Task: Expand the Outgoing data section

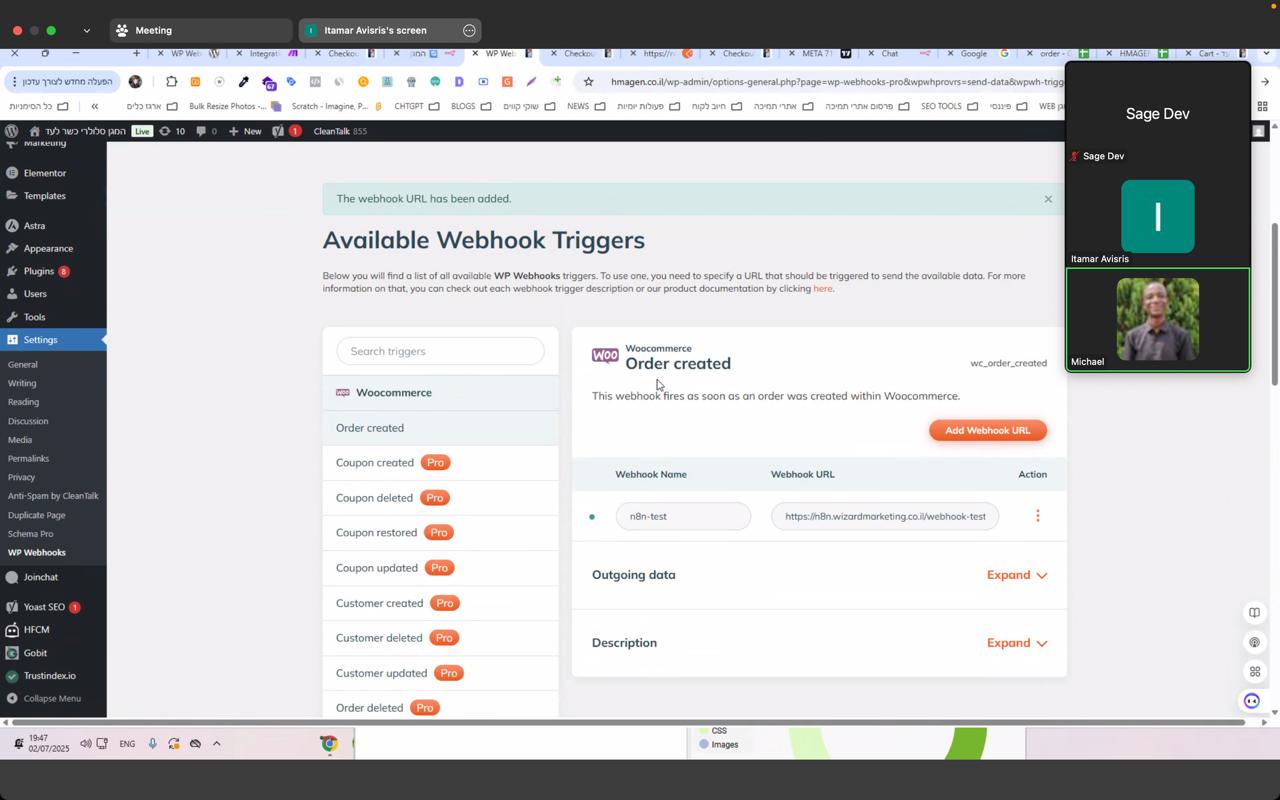Action: pyautogui.click(x=1017, y=575)
